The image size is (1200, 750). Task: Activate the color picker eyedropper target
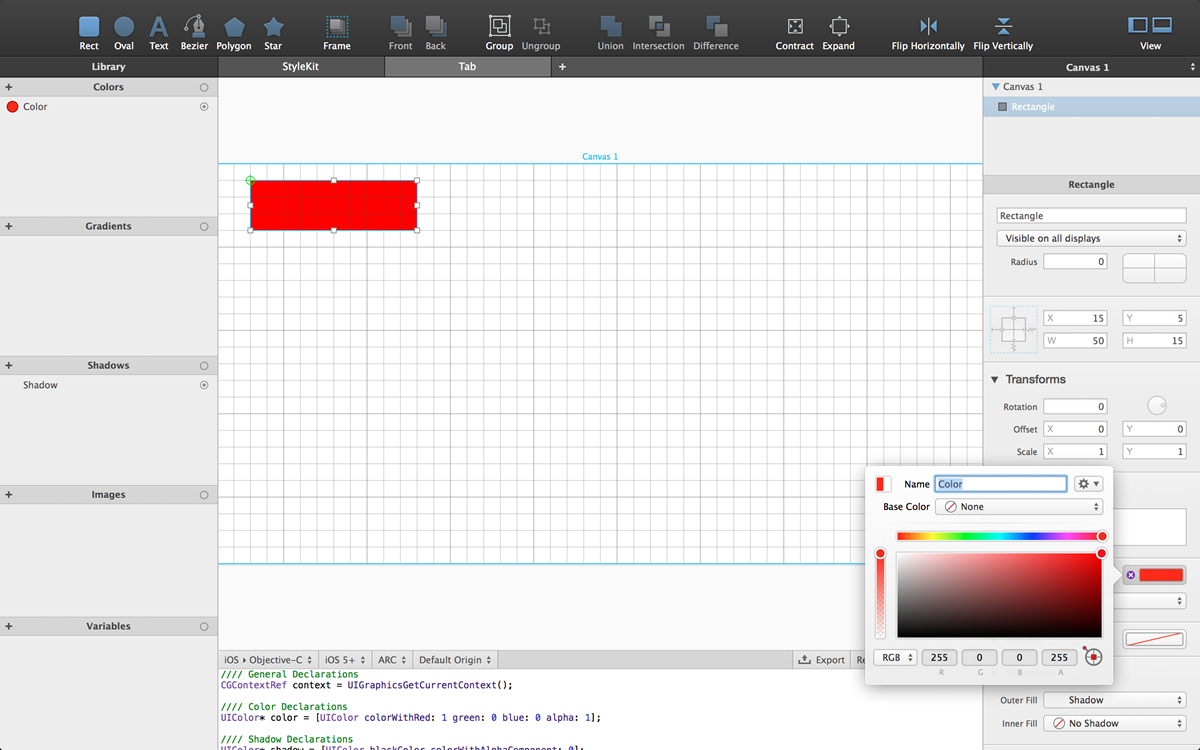1093,657
